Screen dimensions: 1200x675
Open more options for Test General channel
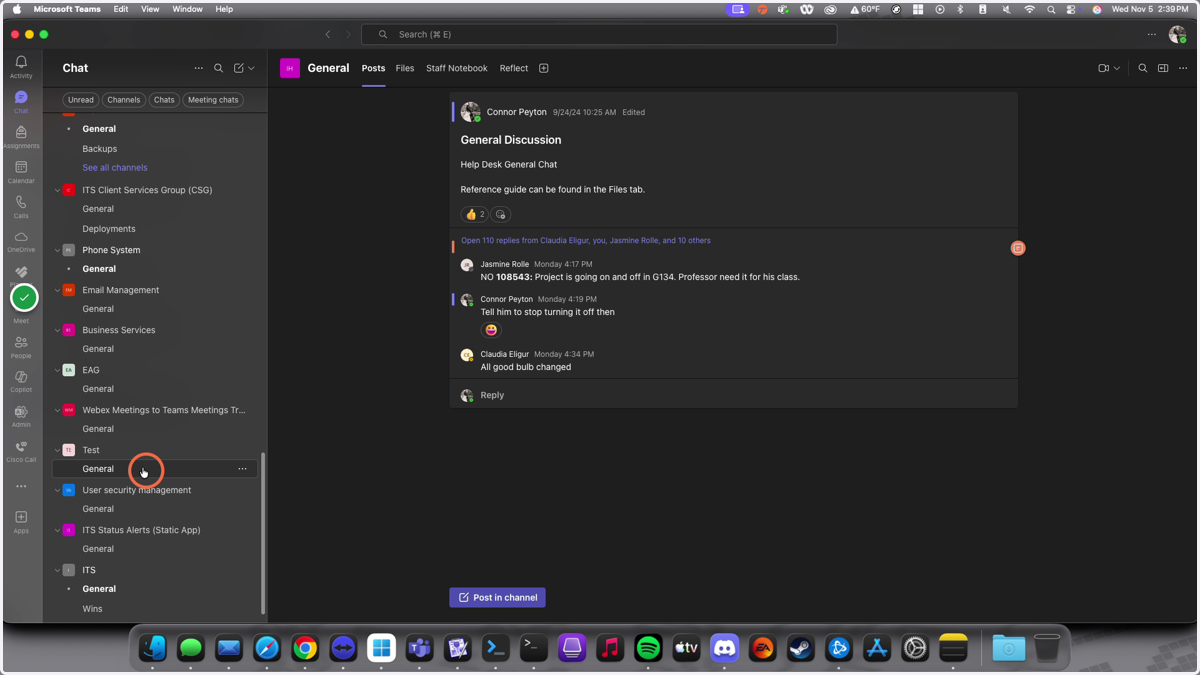242,469
